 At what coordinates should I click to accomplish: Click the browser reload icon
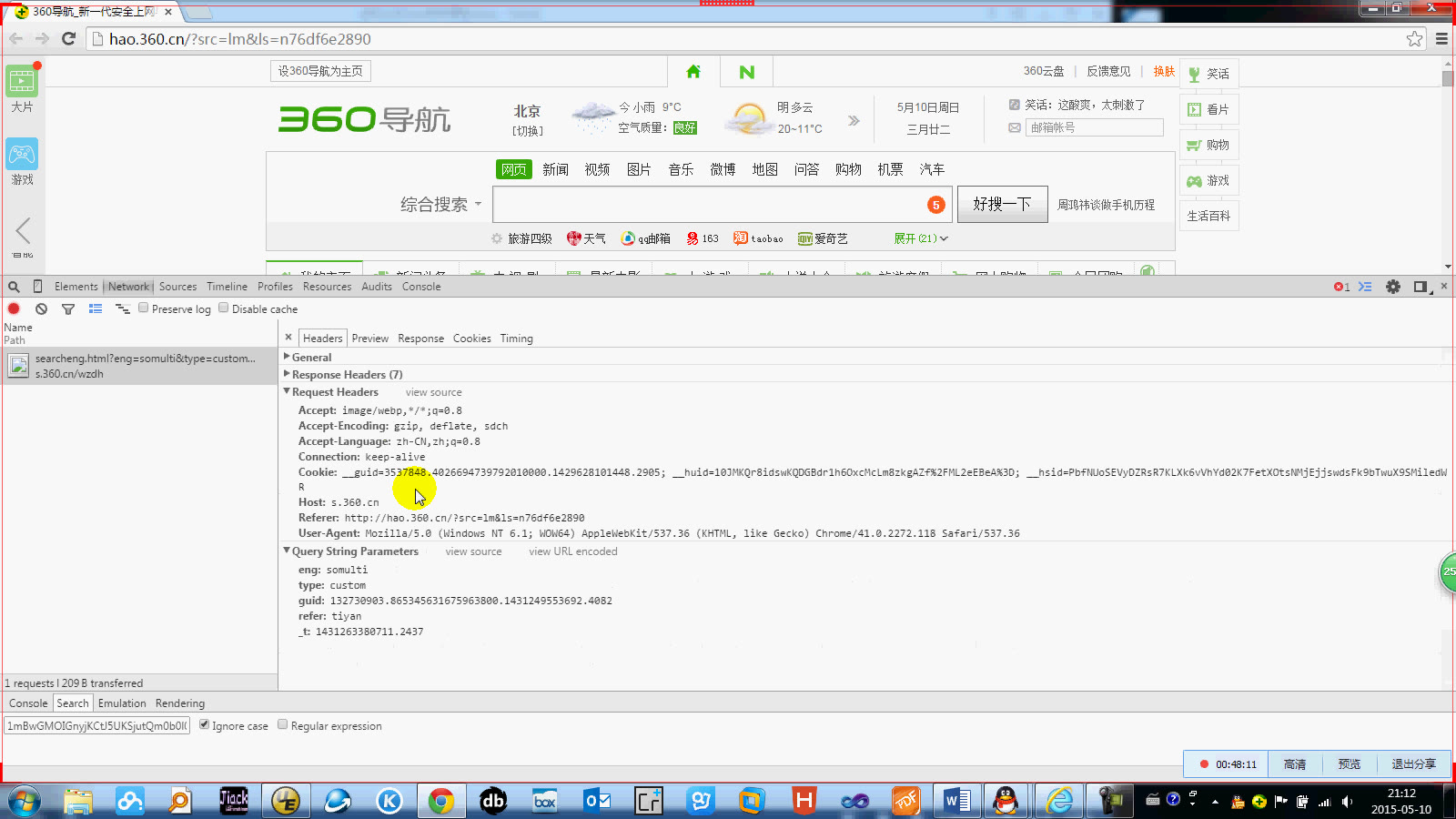(x=68, y=38)
